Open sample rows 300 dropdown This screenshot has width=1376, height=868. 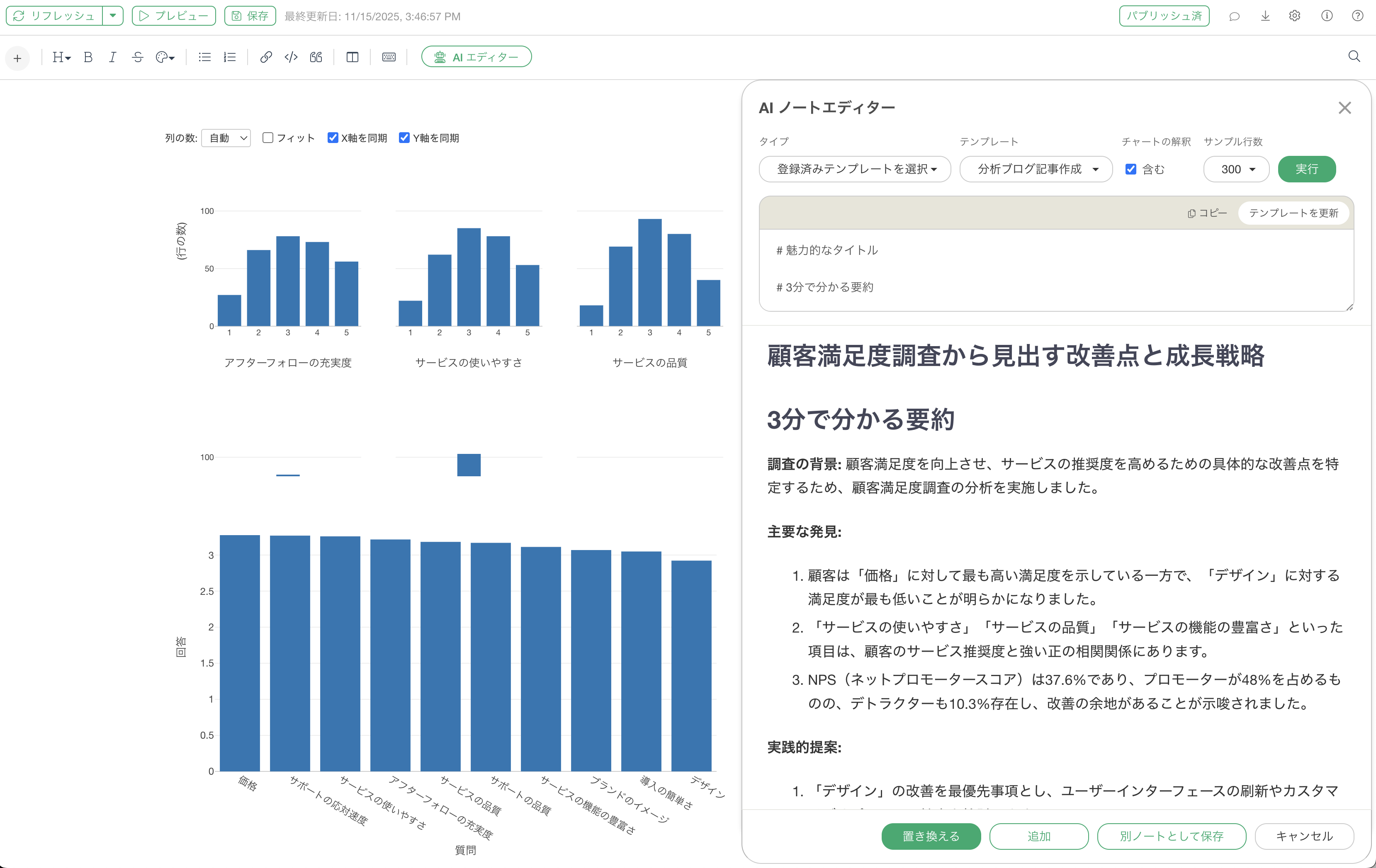(1236, 169)
